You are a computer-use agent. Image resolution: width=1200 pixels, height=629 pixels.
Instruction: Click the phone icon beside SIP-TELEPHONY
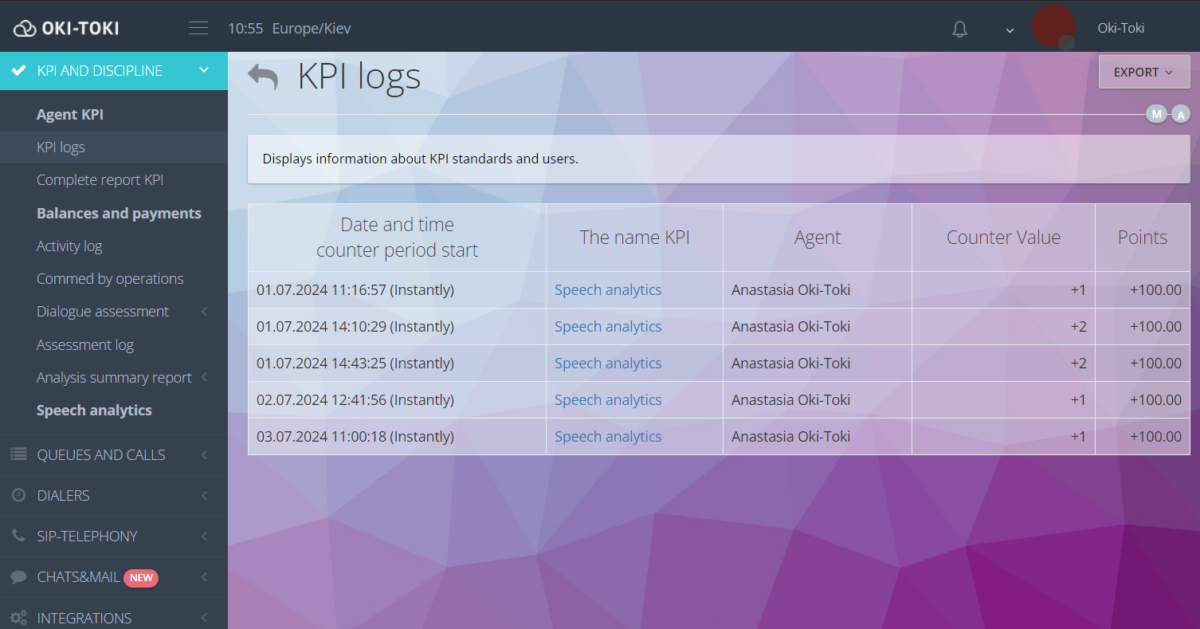click(16, 536)
